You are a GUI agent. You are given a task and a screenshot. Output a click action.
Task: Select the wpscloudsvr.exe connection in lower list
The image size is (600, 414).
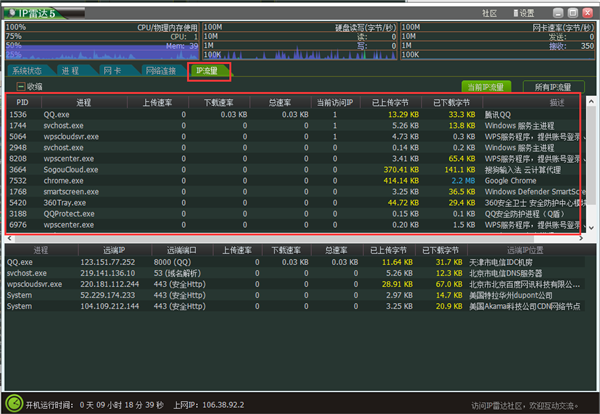(40, 284)
